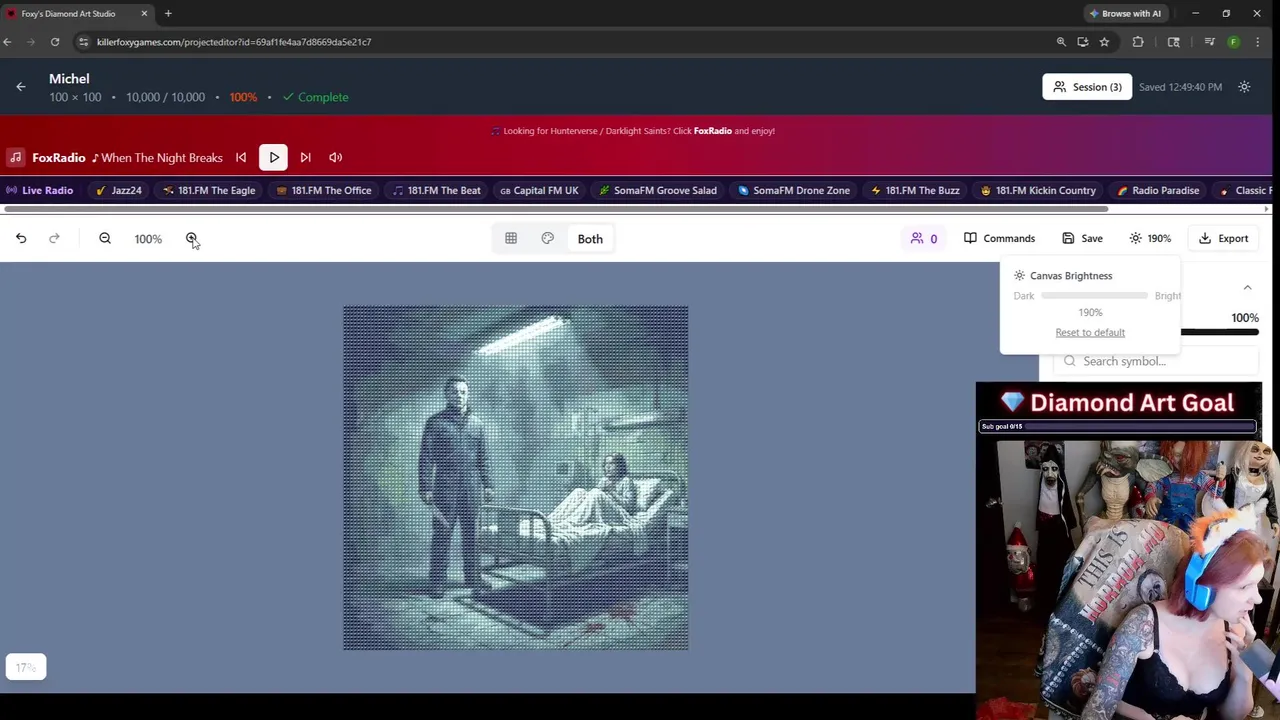Select the Live Radio tab
This screenshot has height=720, width=1280.
point(39,190)
